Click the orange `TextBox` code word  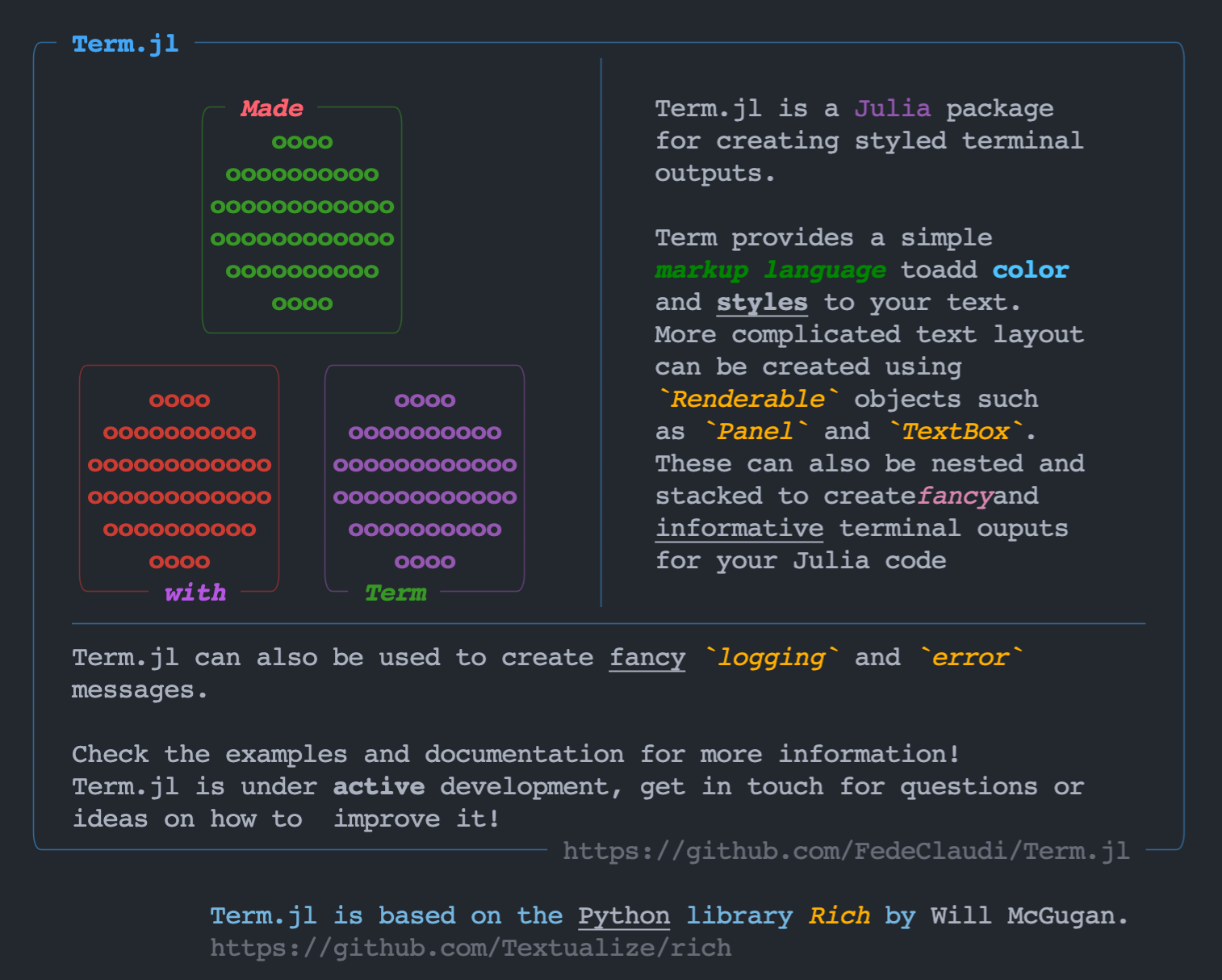tap(955, 431)
